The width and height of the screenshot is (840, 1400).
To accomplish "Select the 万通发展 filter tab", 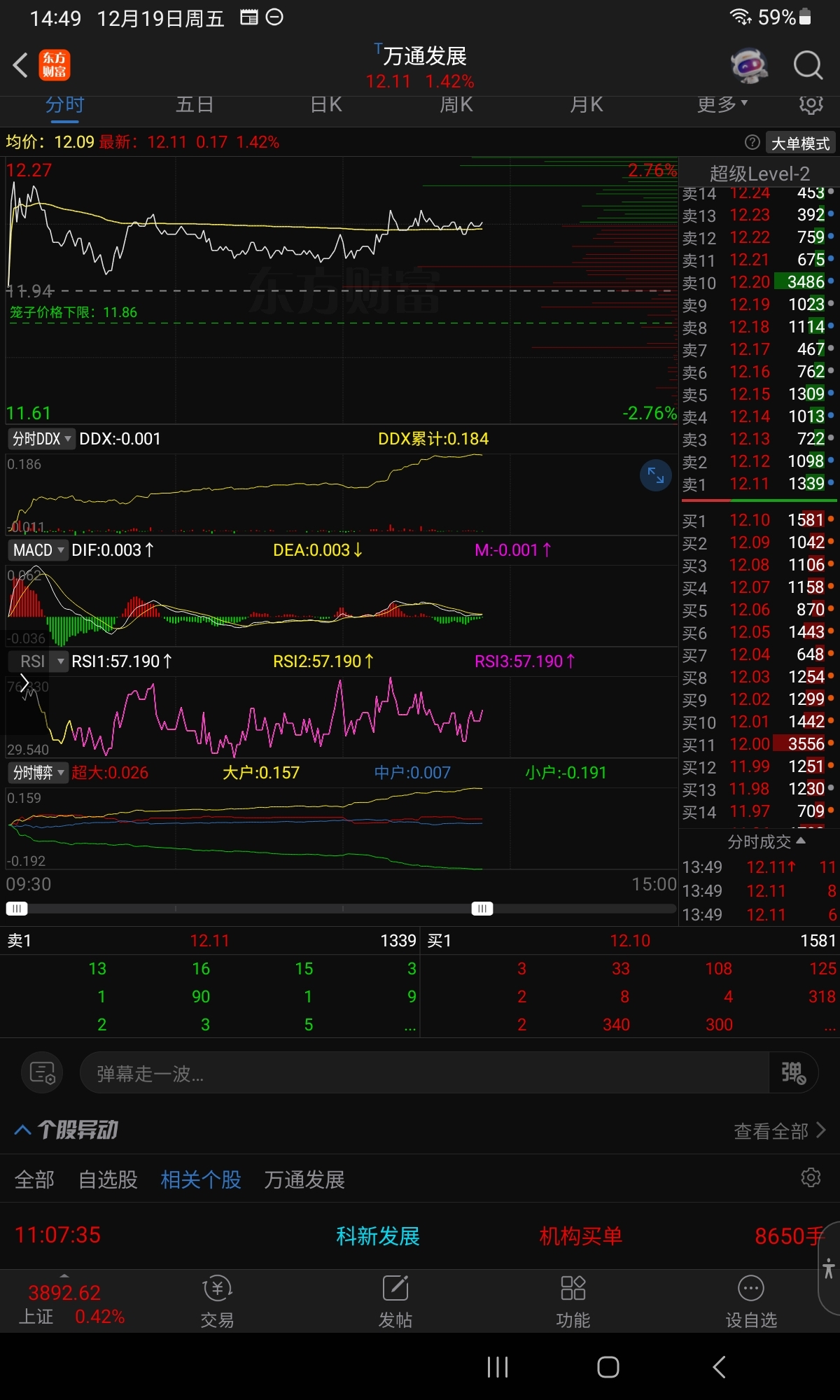I will (x=304, y=1179).
